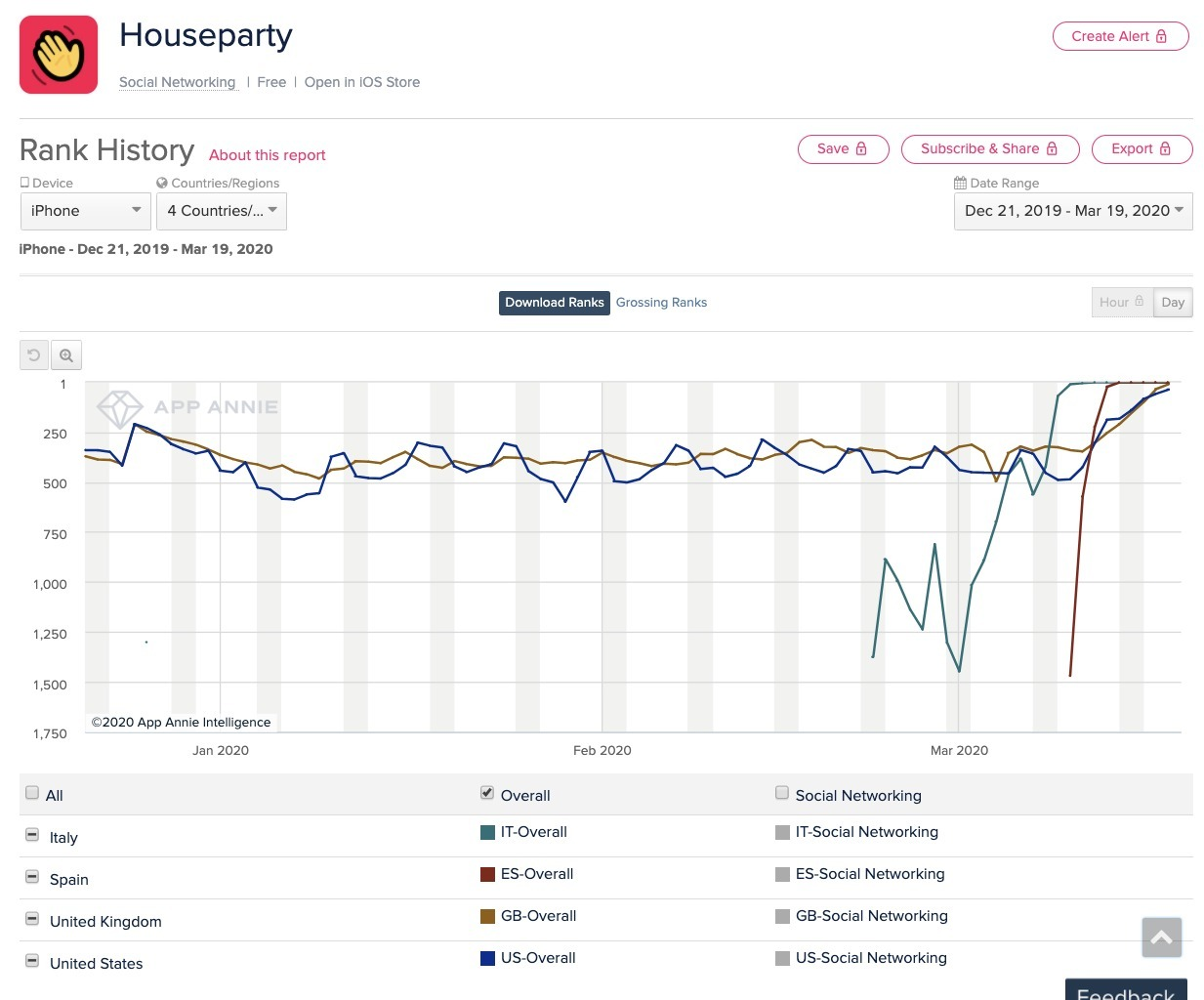Click the ES-Social Networking gray swatch

tap(782, 874)
